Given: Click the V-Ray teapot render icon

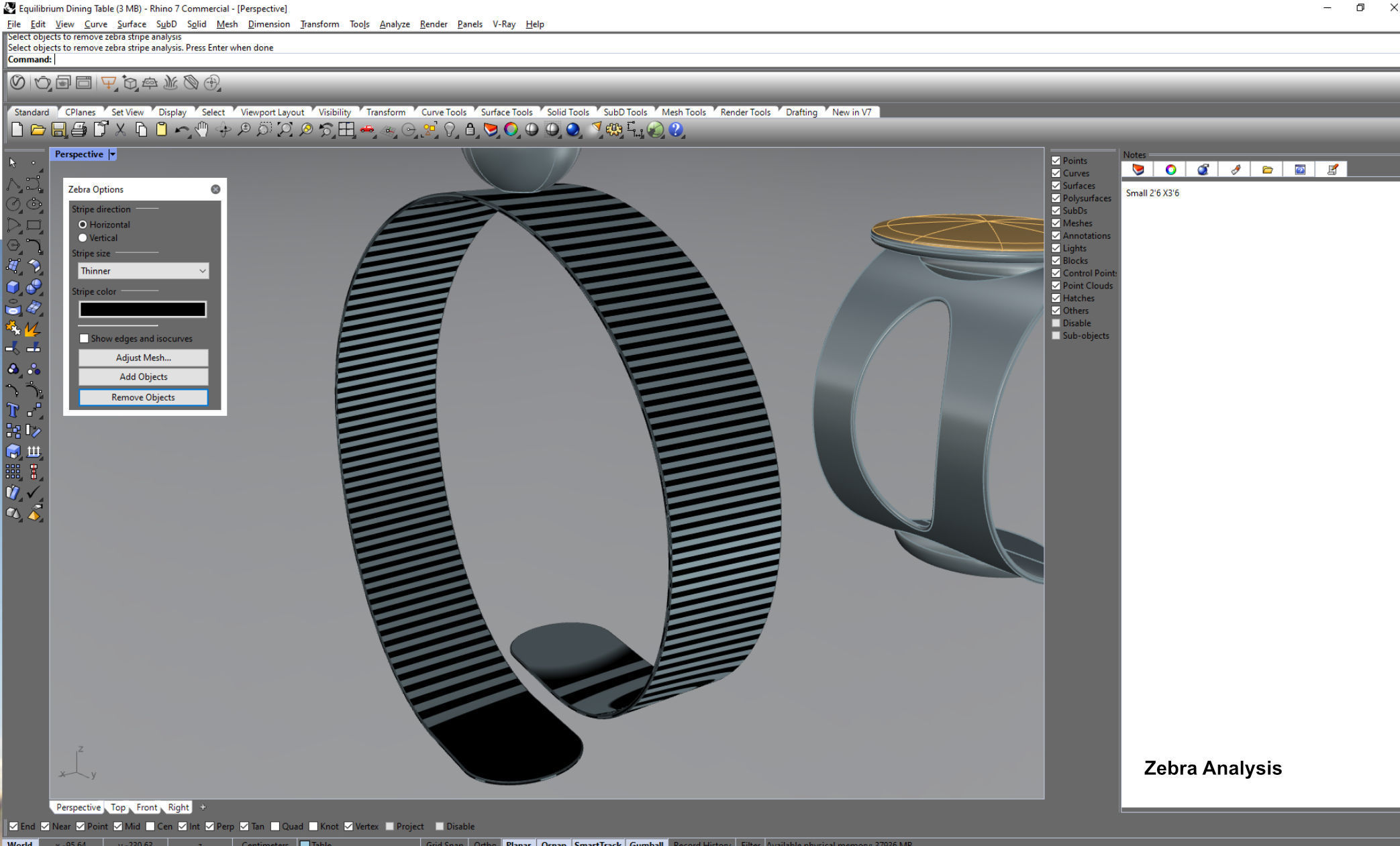Looking at the screenshot, I should click(x=42, y=83).
